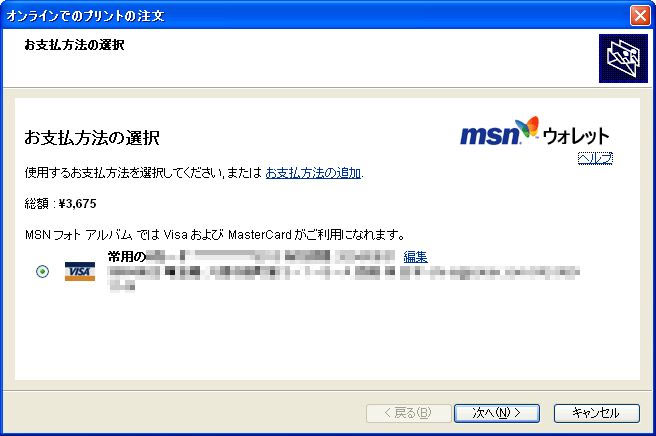
Task: Click the photo print wizard icon
Action: click(x=623, y=58)
